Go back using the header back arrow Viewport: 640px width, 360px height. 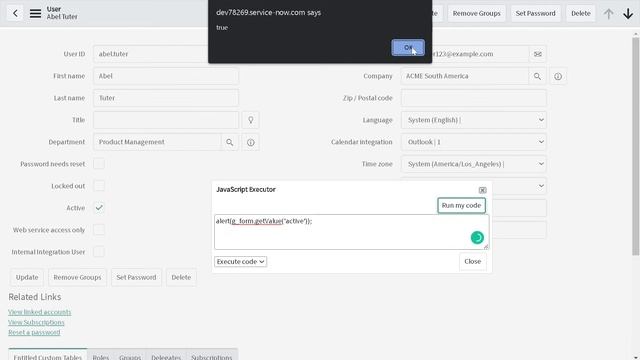click(x=15, y=13)
